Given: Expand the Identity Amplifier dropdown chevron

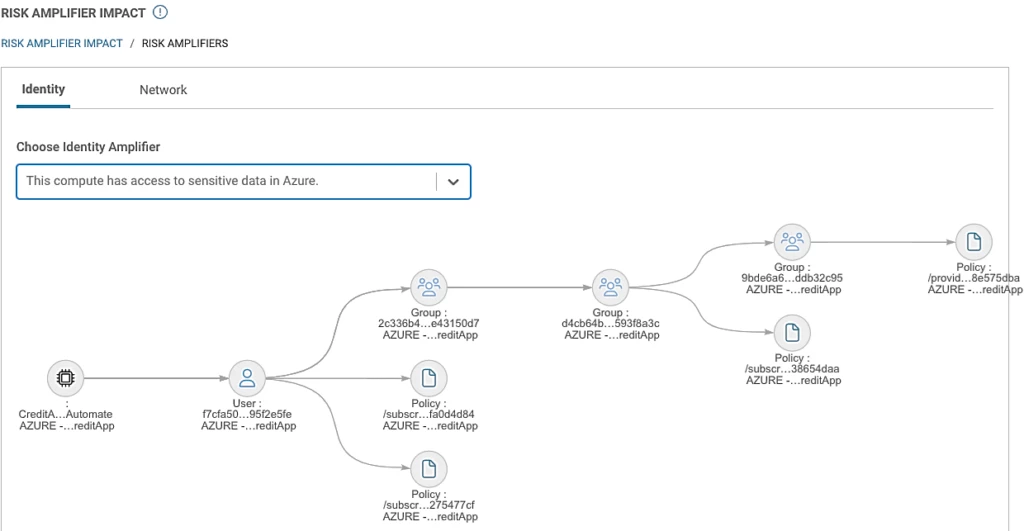Looking at the screenshot, I should tap(453, 182).
